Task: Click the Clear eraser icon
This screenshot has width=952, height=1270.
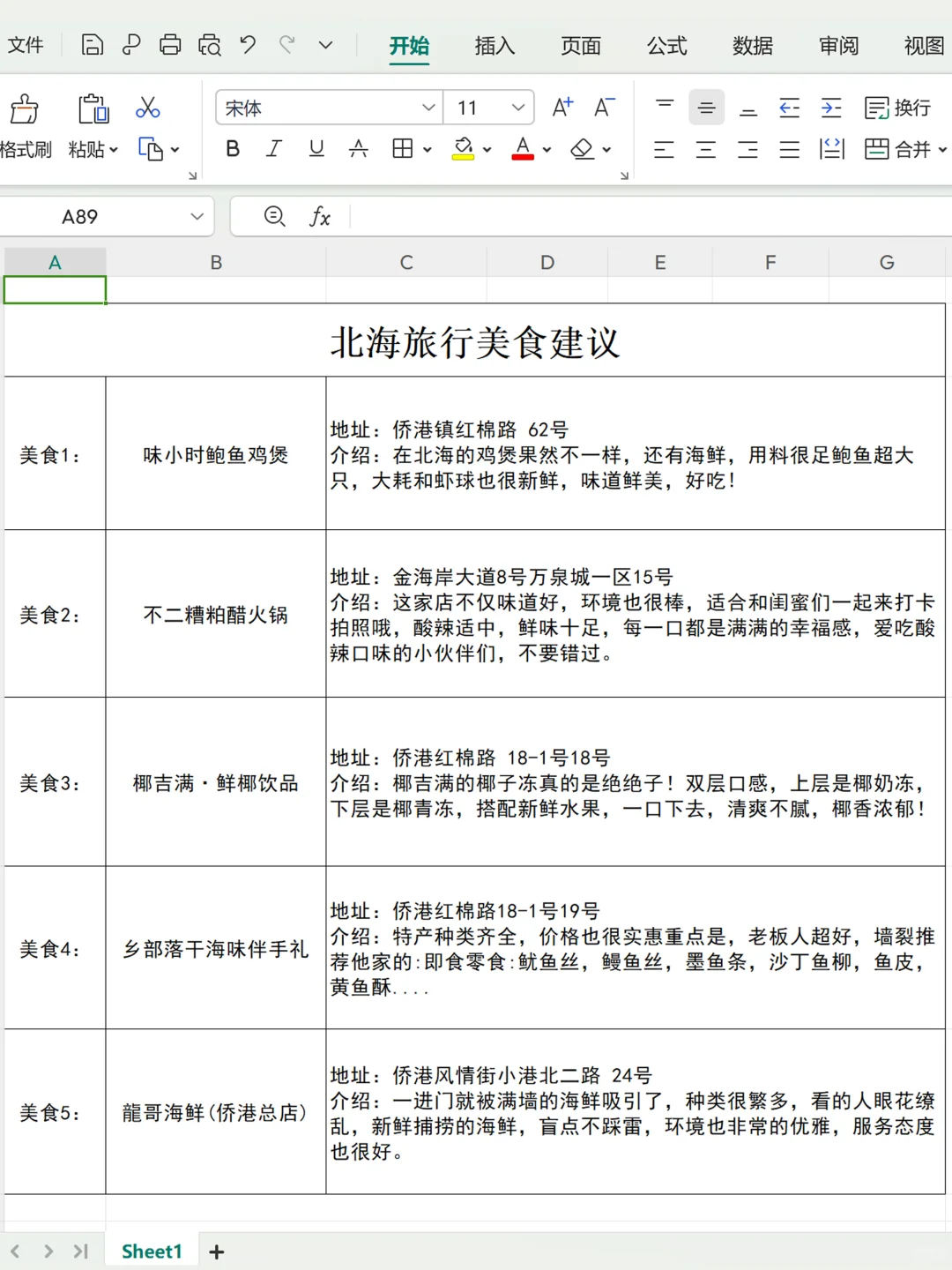Action: coord(582,149)
